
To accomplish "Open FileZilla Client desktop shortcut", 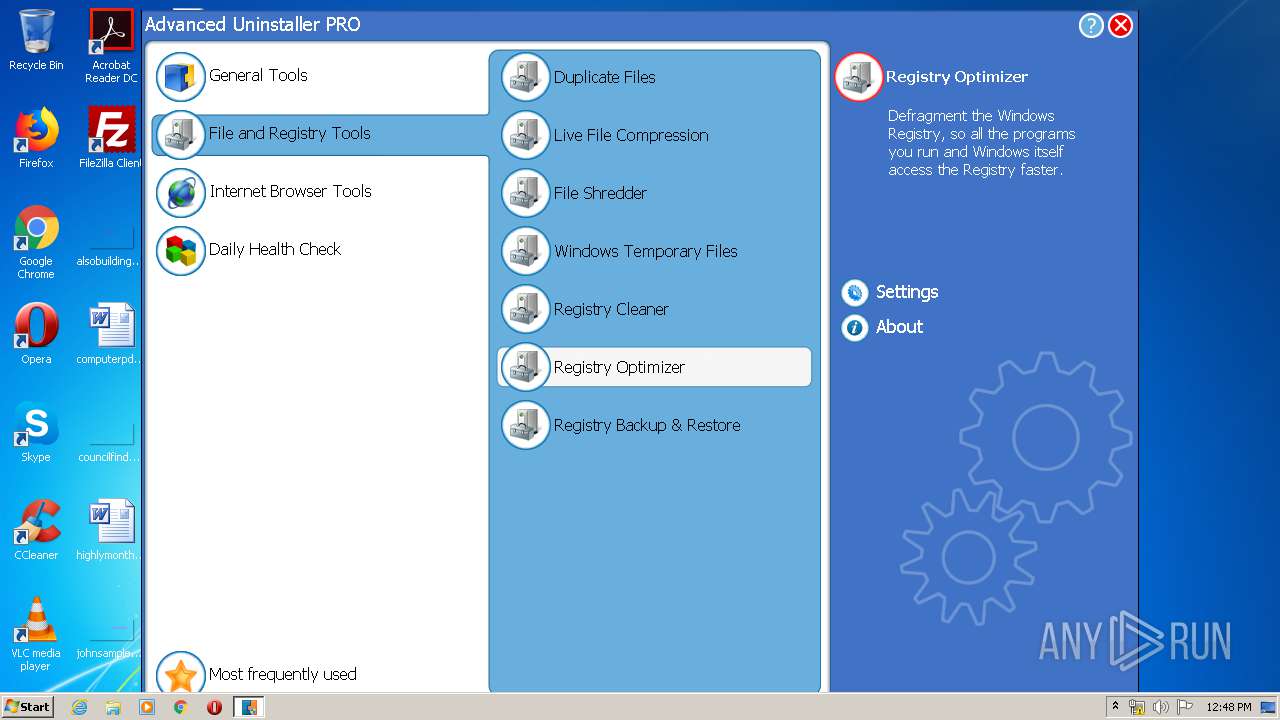I will pyautogui.click(x=111, y=138).
